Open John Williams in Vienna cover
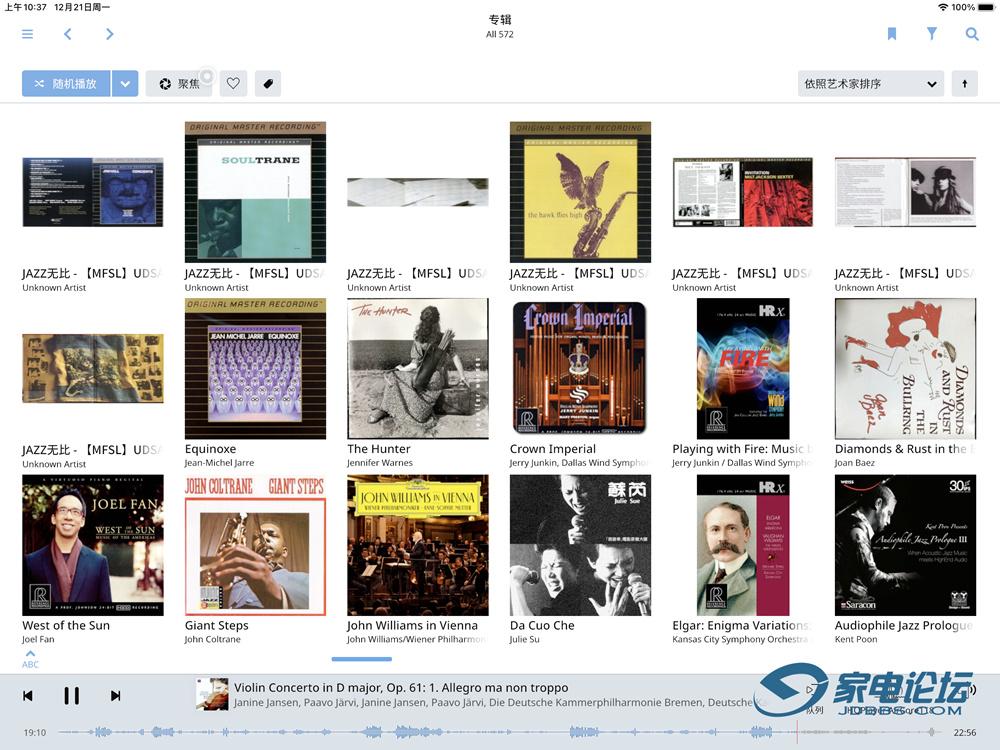 (x=418, y=545)
